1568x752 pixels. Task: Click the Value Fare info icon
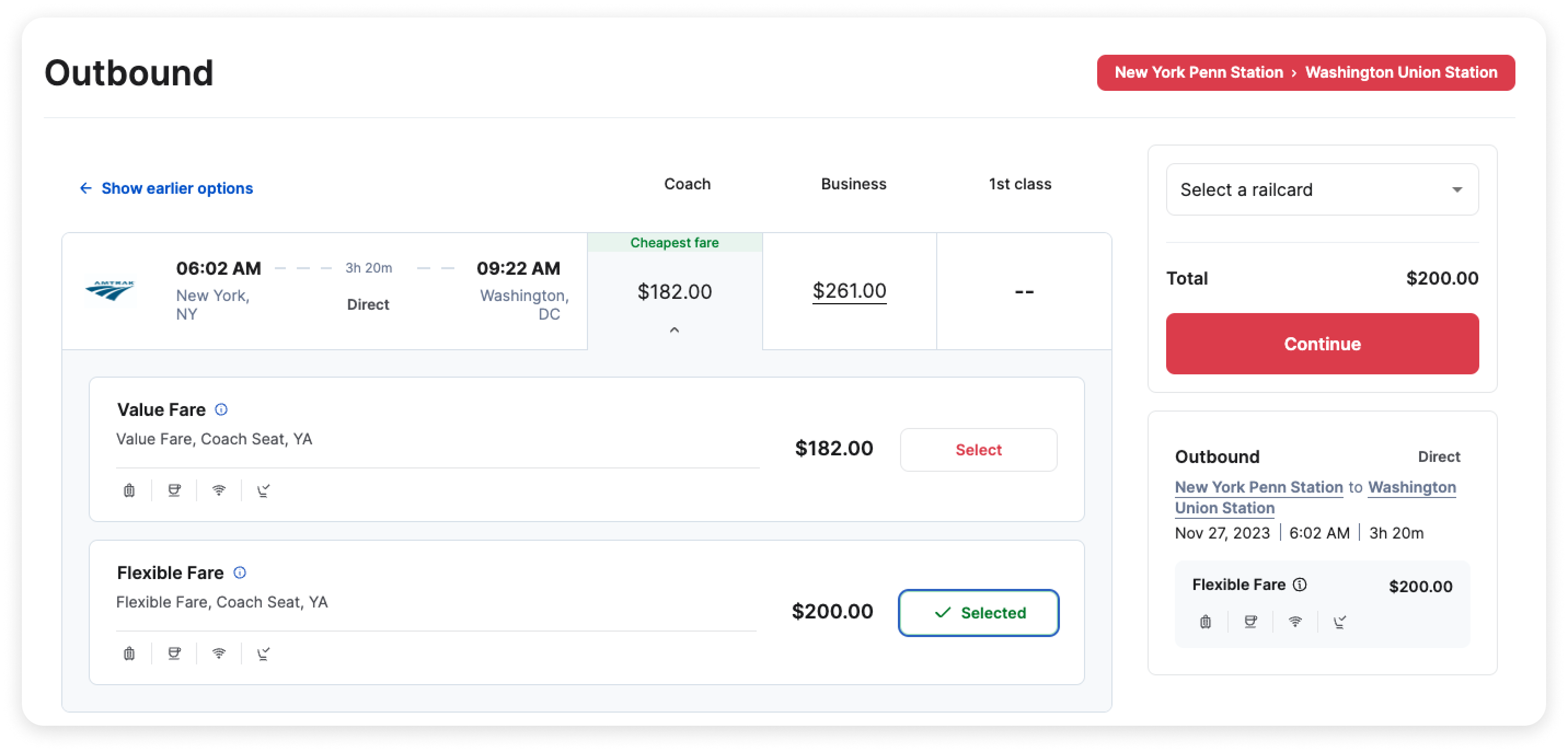[221, 409]
